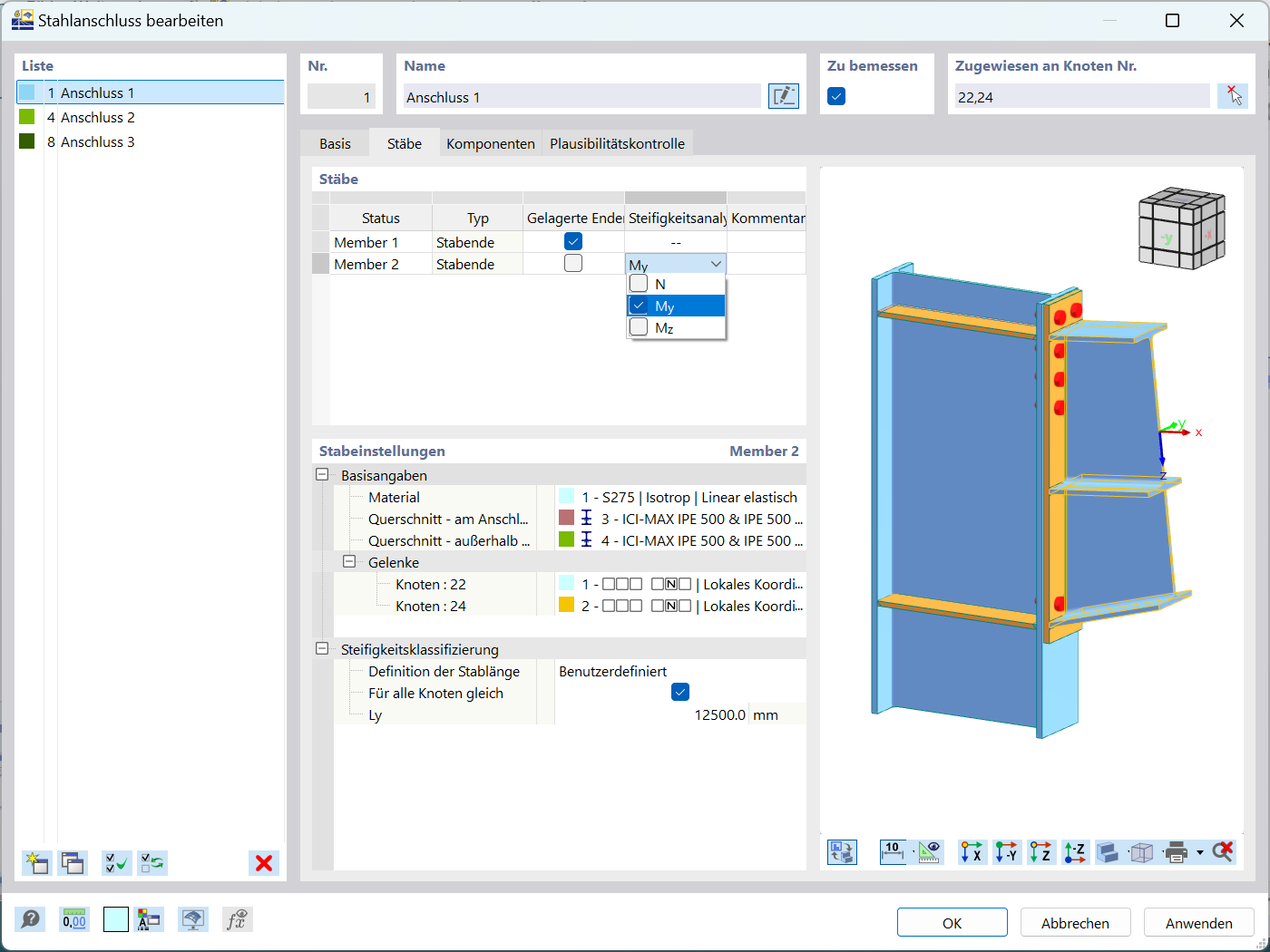Delete the selected joint with the red X
The width and height of the screenshot is (1270, 952).
tap(264, 863)
